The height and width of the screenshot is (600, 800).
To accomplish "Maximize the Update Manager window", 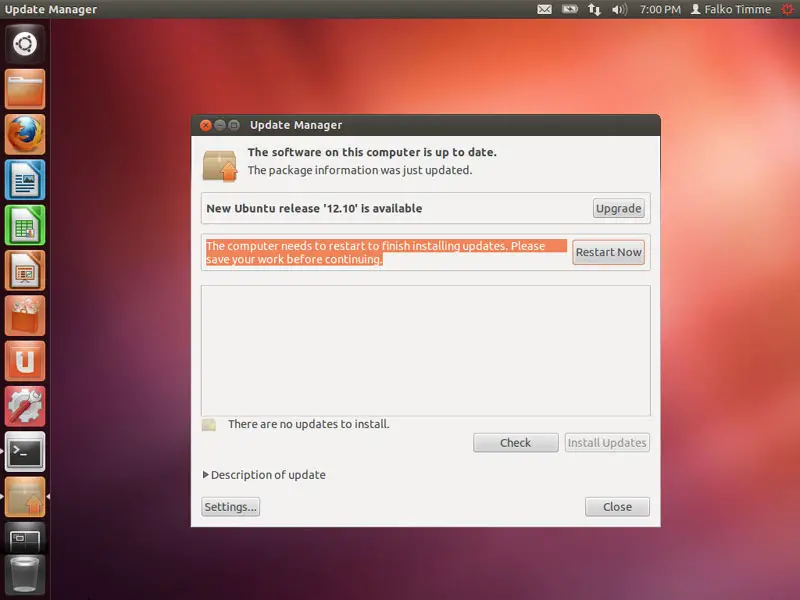I will coord(234,125).
